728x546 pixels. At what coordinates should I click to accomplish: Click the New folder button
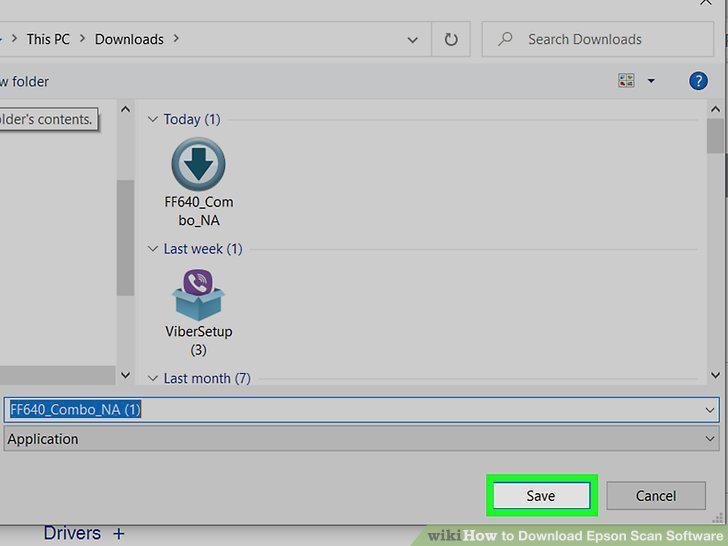click(24, 82)
